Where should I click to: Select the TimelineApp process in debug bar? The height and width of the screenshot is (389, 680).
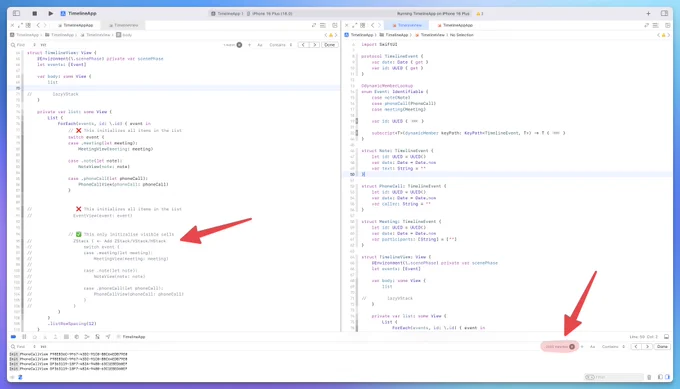coord(131,337)
